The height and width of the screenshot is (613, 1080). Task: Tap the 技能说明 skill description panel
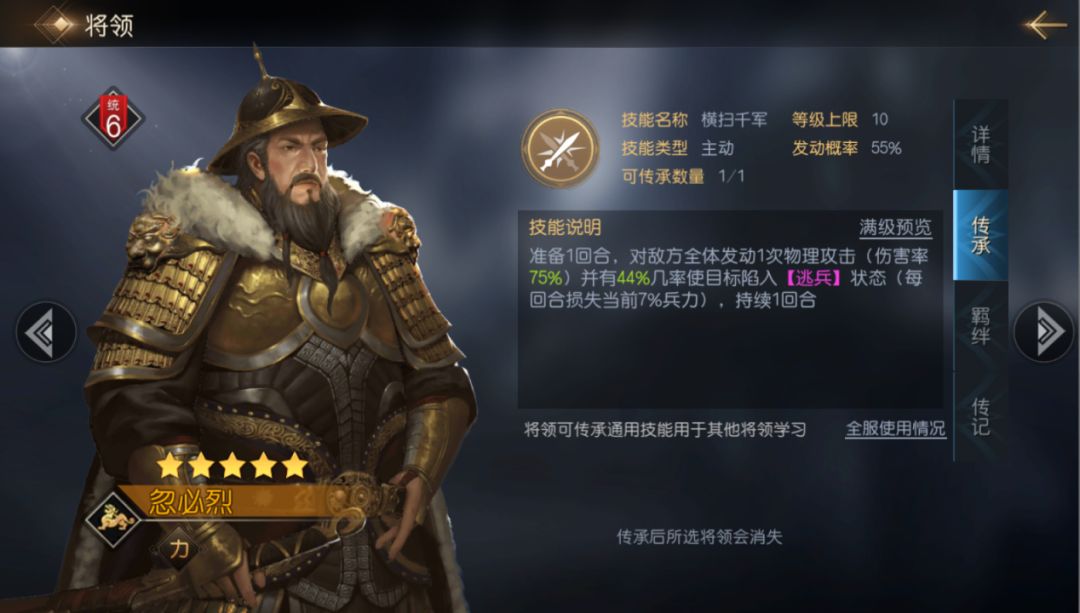pyautogui.click(x=730, y=310)
